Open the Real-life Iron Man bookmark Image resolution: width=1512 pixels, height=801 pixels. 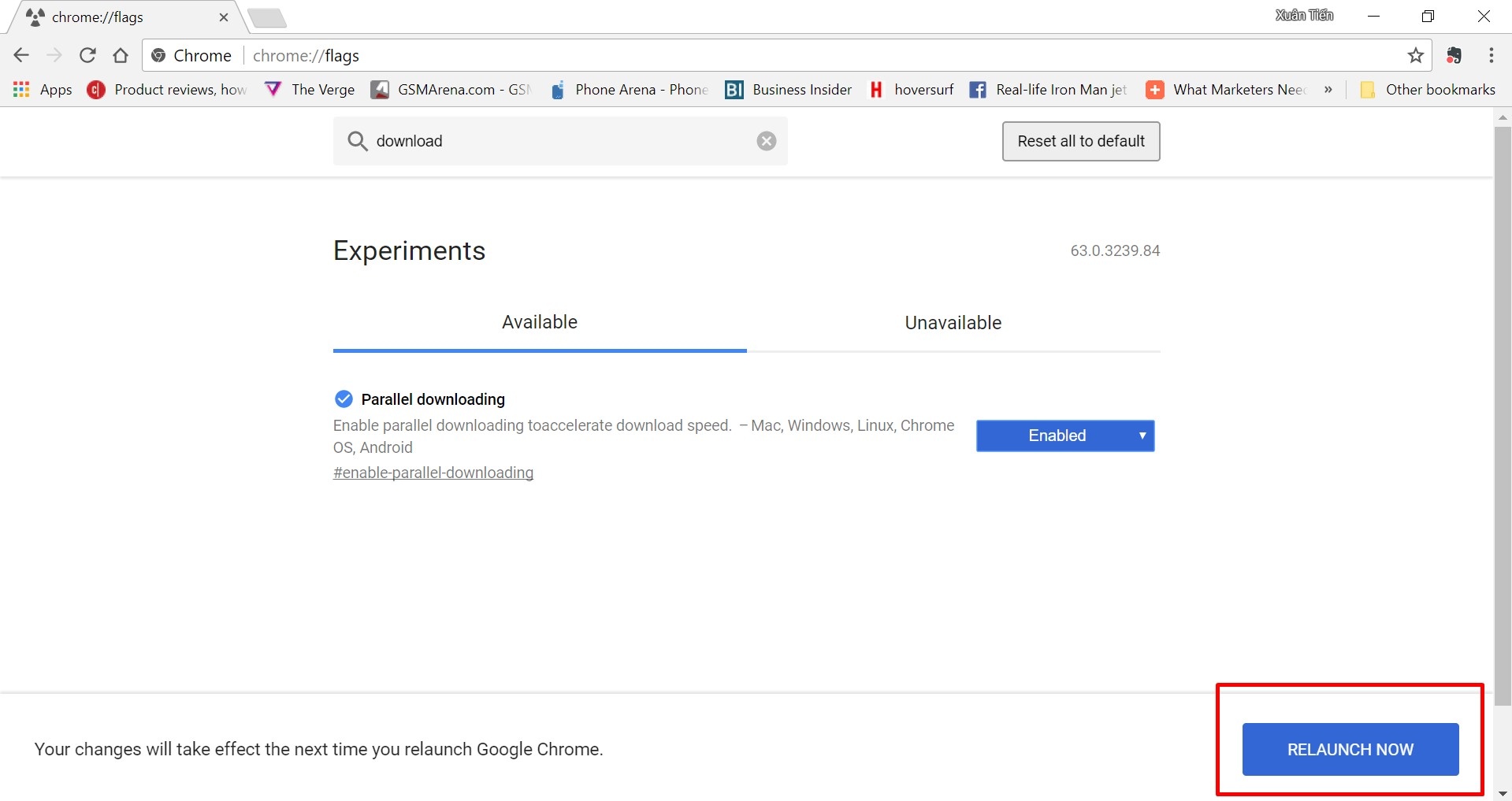pyautogui.click(x=1059, y=89)
